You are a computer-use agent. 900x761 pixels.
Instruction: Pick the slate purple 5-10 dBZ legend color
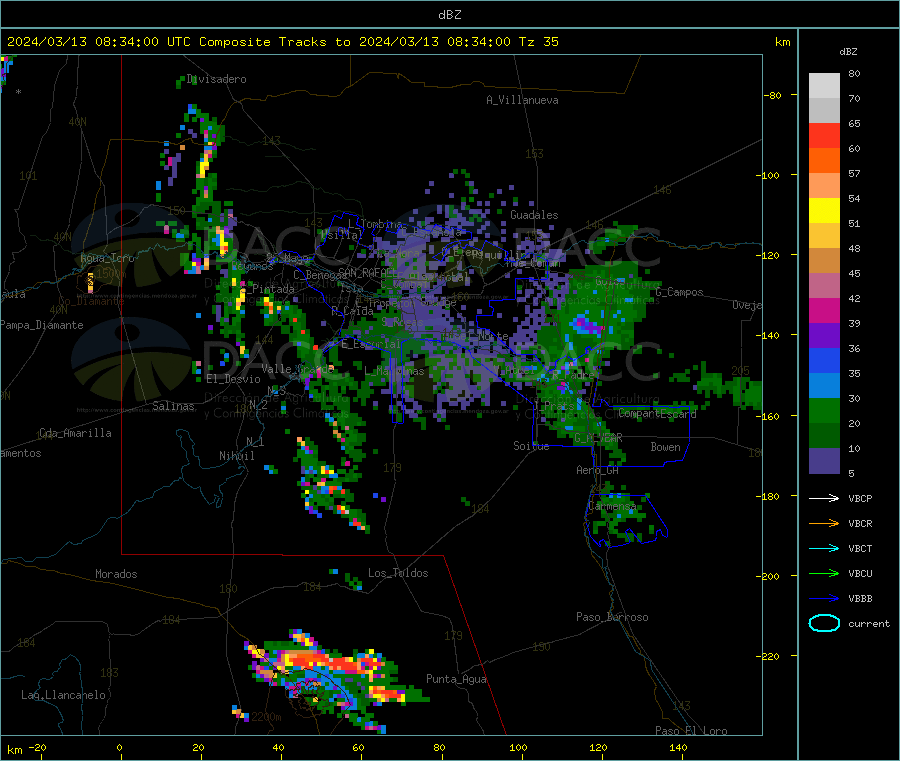click(x=824, y=460)
